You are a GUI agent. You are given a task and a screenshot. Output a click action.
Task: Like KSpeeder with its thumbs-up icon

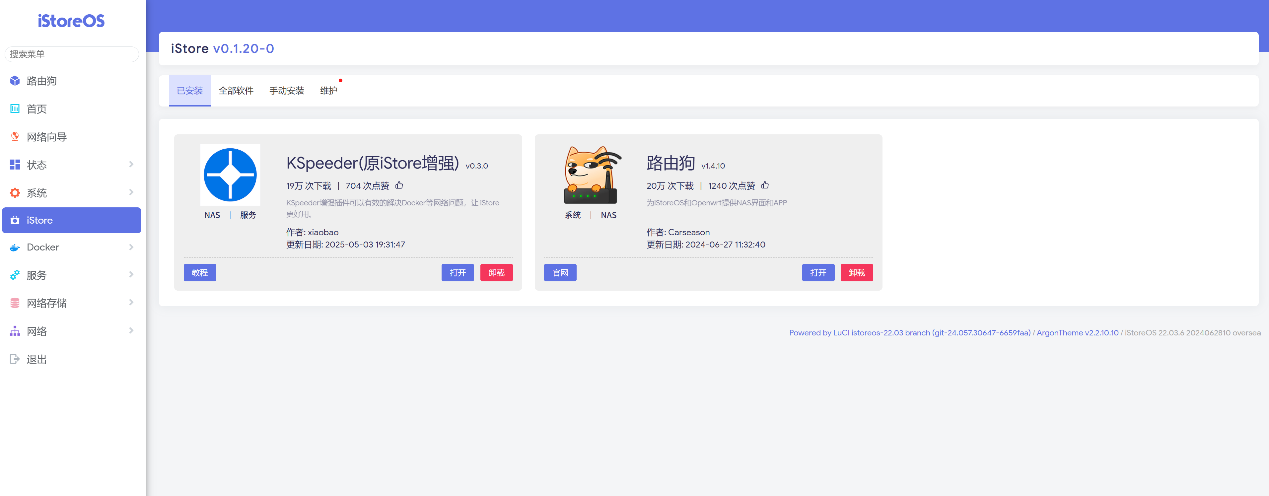399,185
